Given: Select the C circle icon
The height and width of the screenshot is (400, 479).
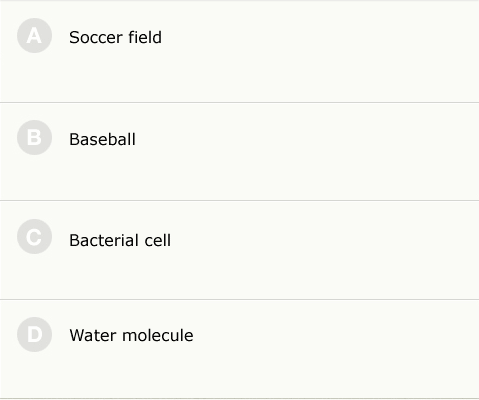Looking at the screenshot, I should (x=34, y=237).
